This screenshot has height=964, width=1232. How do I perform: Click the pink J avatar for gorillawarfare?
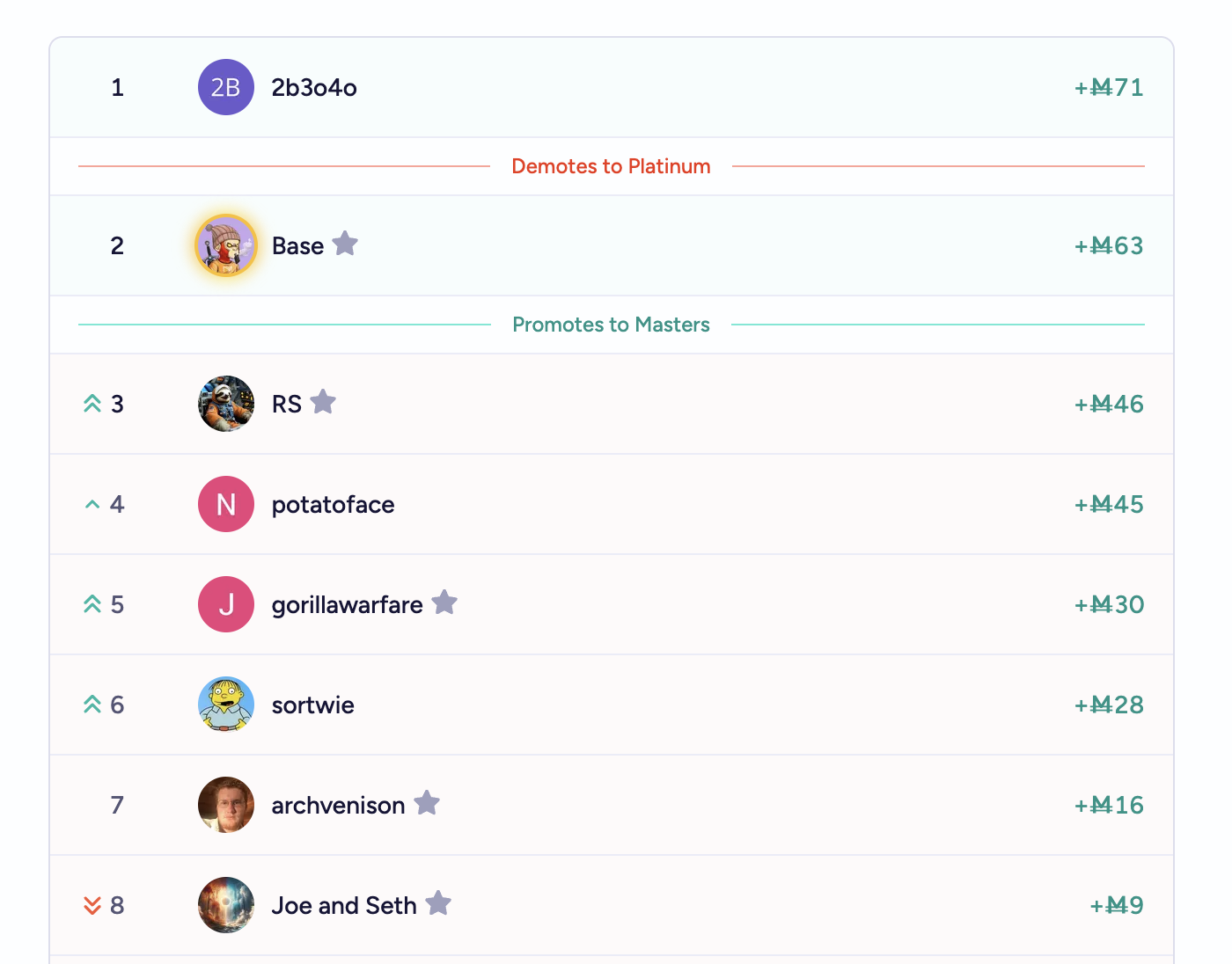point(226,604)
